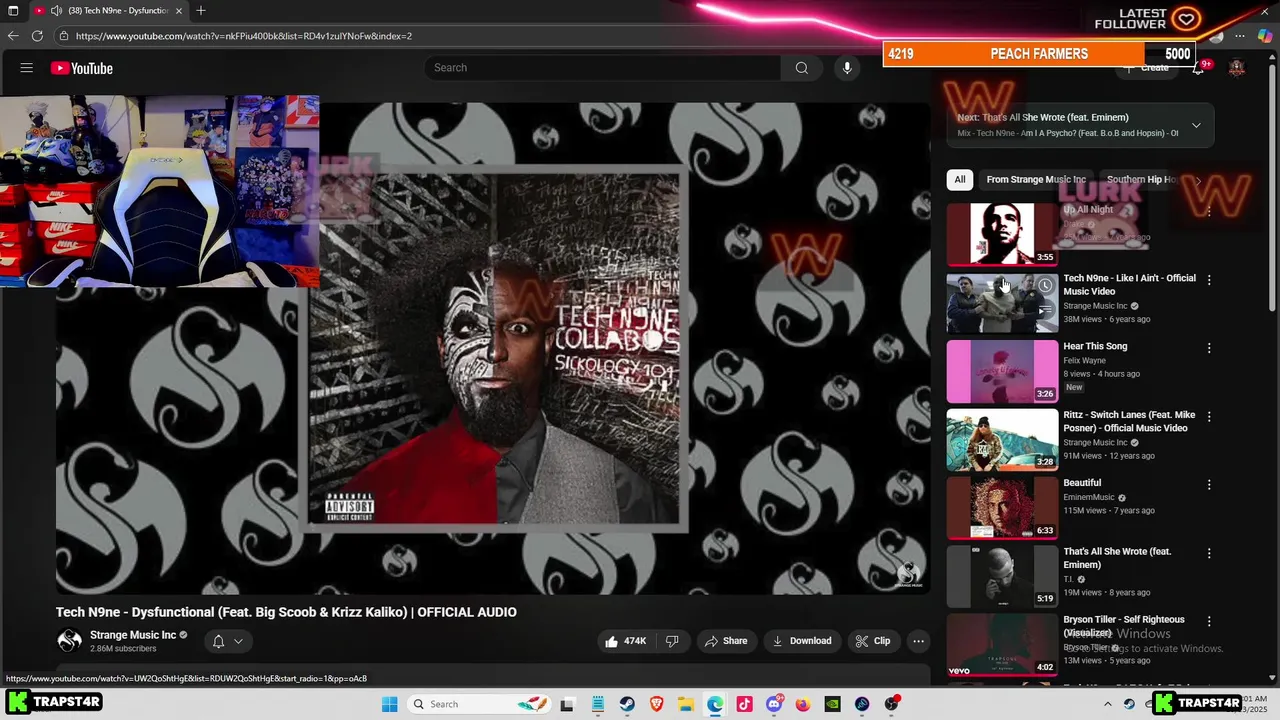Screen dimensions: 1280x720
Task: Click the search magnifier button
Action: pyautogui.click(x=801, y=68)
